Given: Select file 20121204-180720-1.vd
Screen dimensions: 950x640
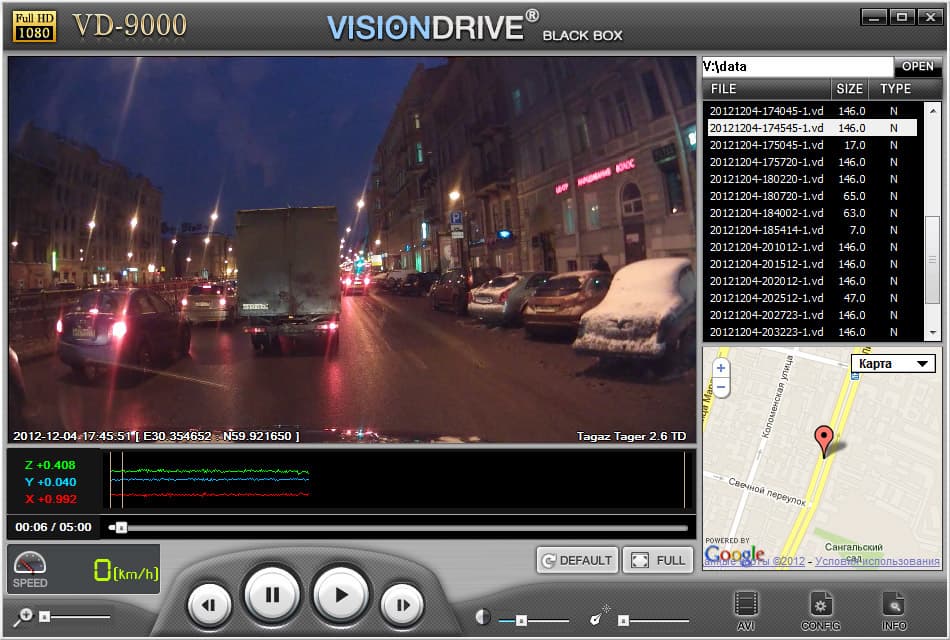Looking at the screenshot, I should click(812, 196).
